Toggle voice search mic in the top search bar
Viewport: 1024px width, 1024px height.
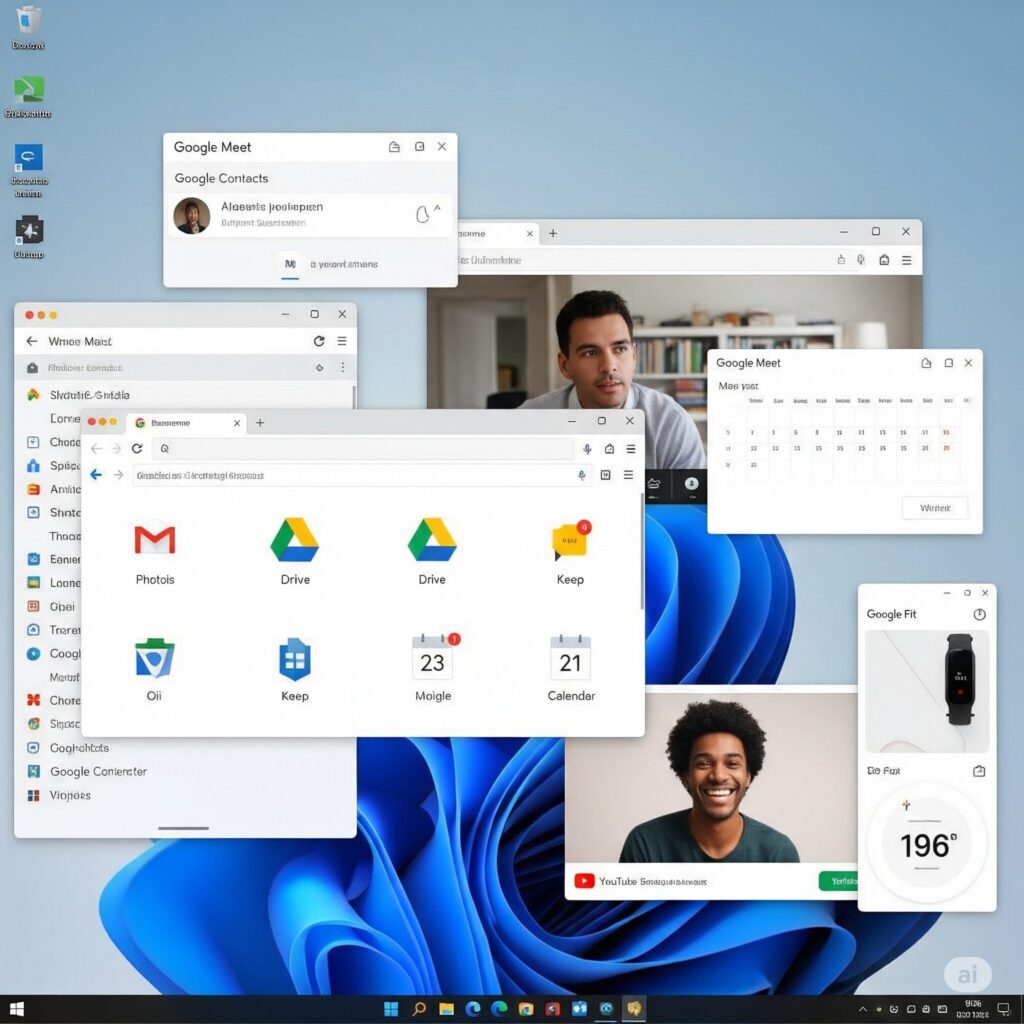click(x=587, y=449)
